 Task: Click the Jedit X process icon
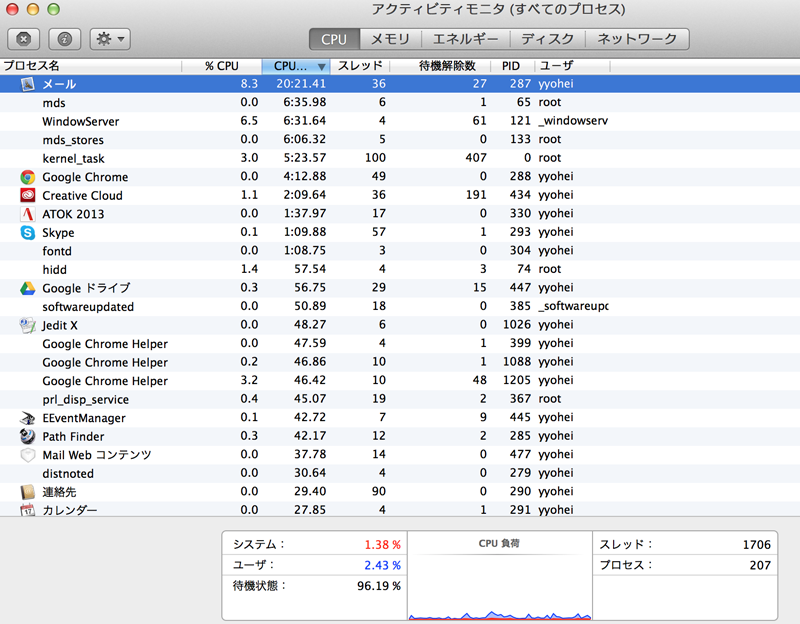click(28, 325)
